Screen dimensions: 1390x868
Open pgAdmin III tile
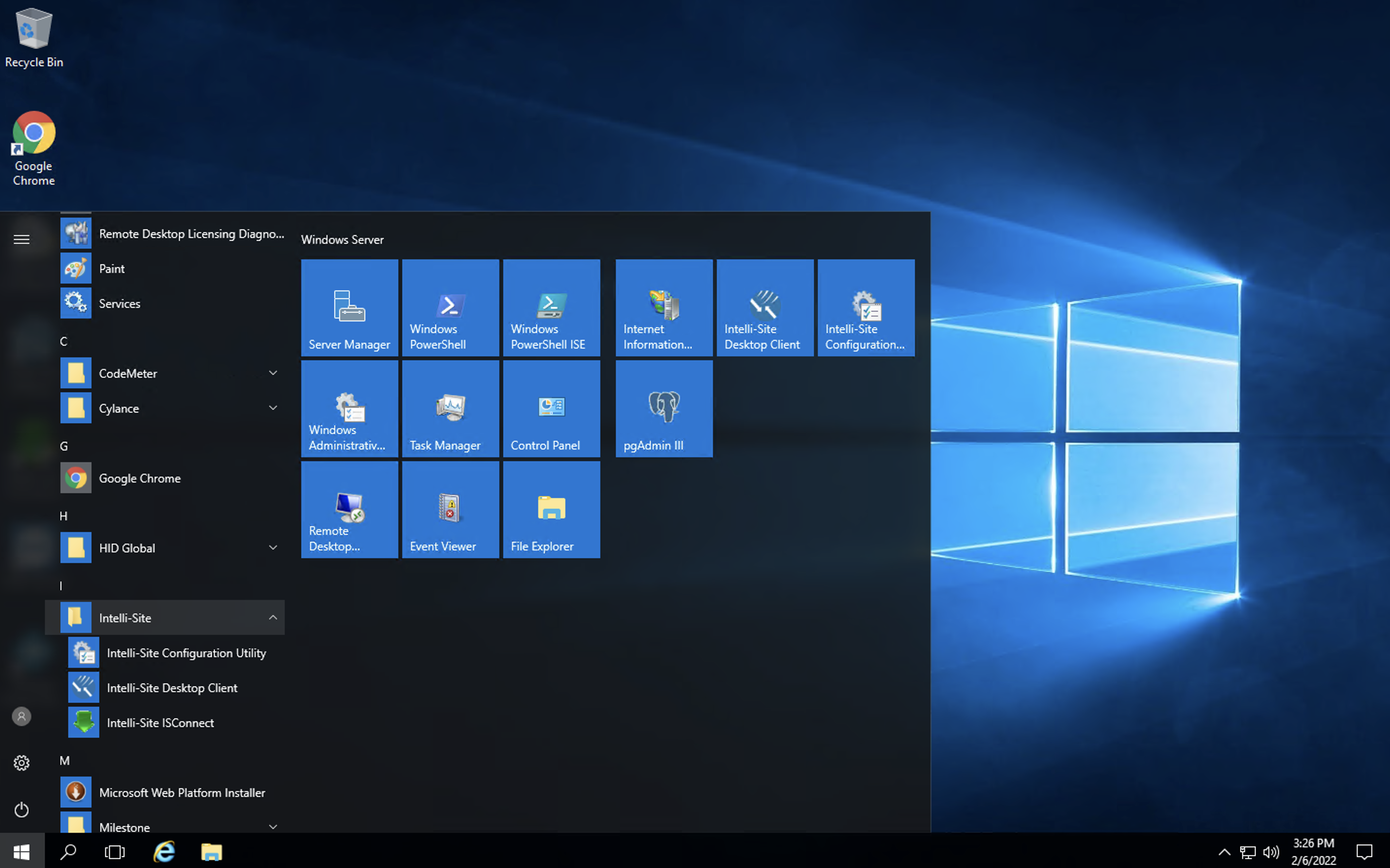664,409
